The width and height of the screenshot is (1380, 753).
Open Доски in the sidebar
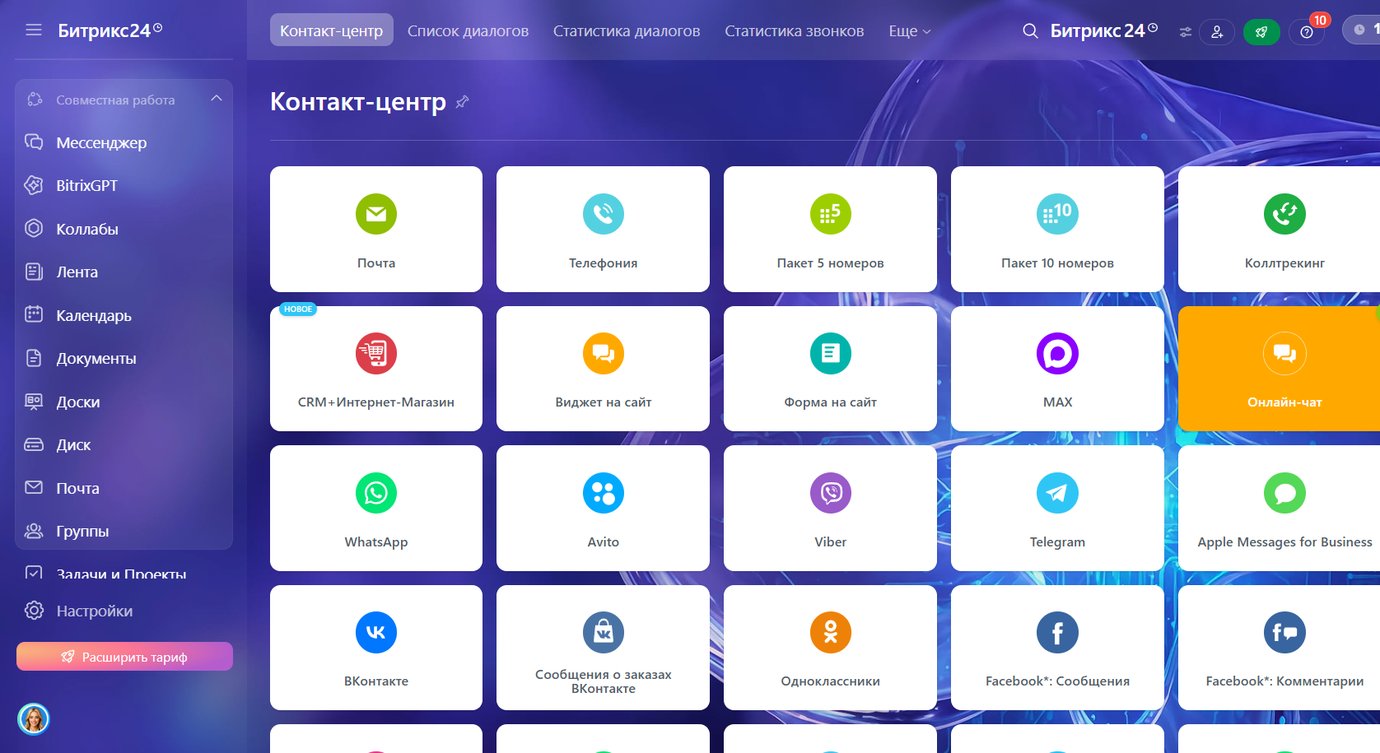click(x=124, y=402)
